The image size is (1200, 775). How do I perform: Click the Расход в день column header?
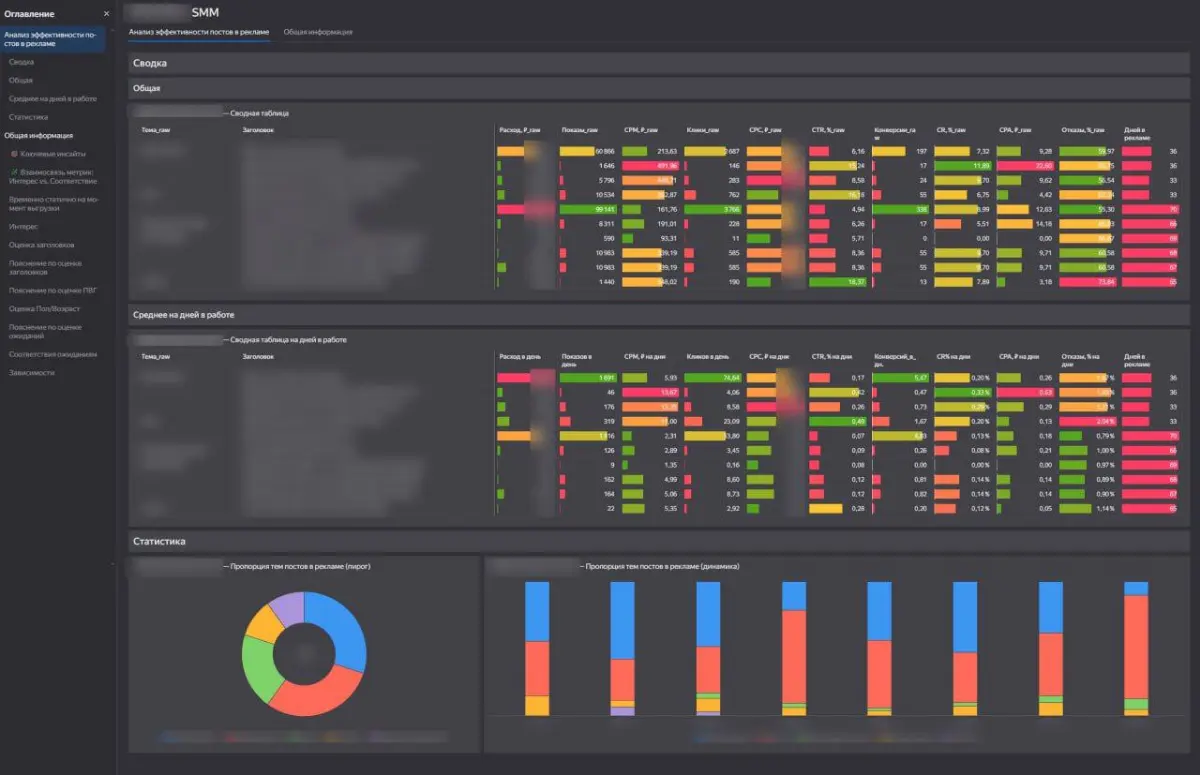click(519, 356)
